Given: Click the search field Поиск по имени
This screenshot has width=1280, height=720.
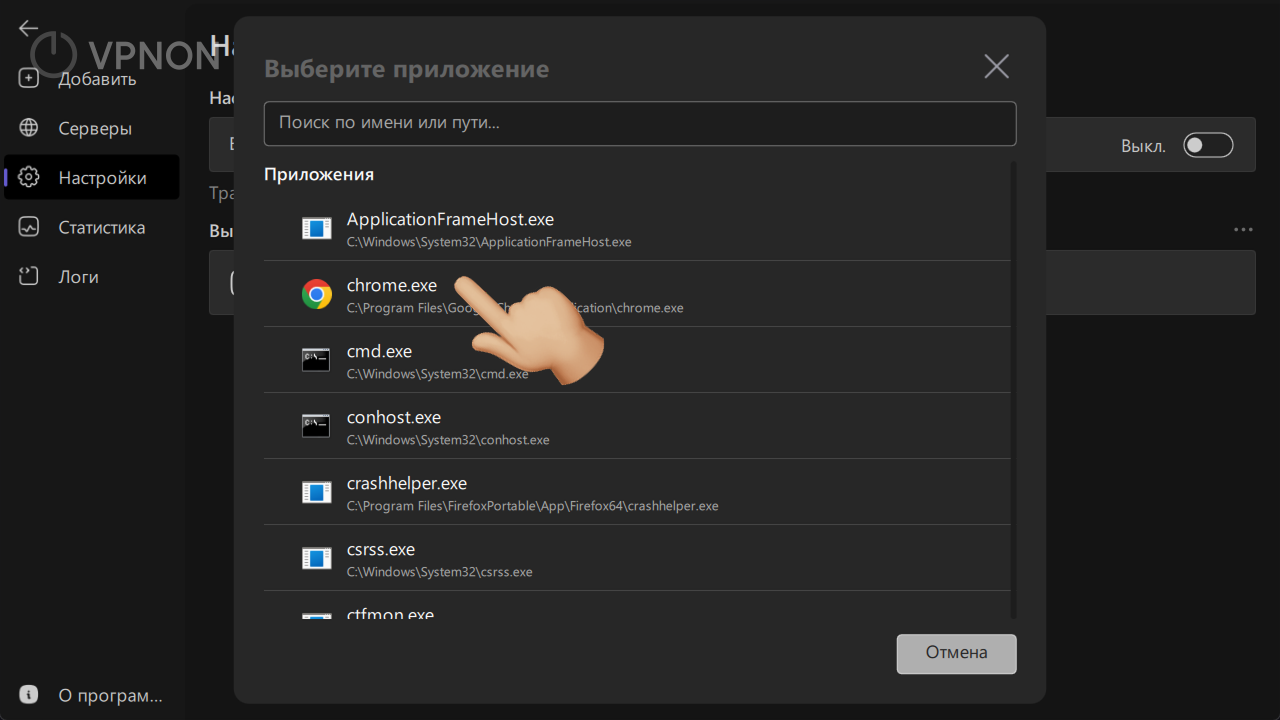Looking at the screenshot, I should coord(640,123).
